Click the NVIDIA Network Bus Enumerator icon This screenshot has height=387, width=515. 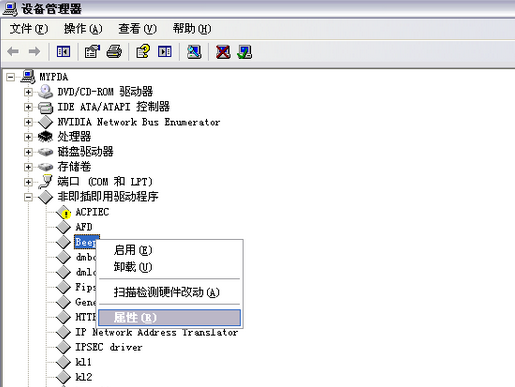45,122
